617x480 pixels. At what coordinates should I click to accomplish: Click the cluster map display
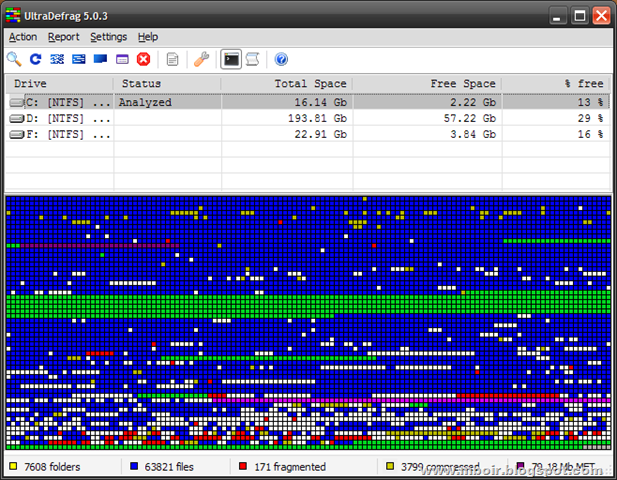click(x=308, y=323)
